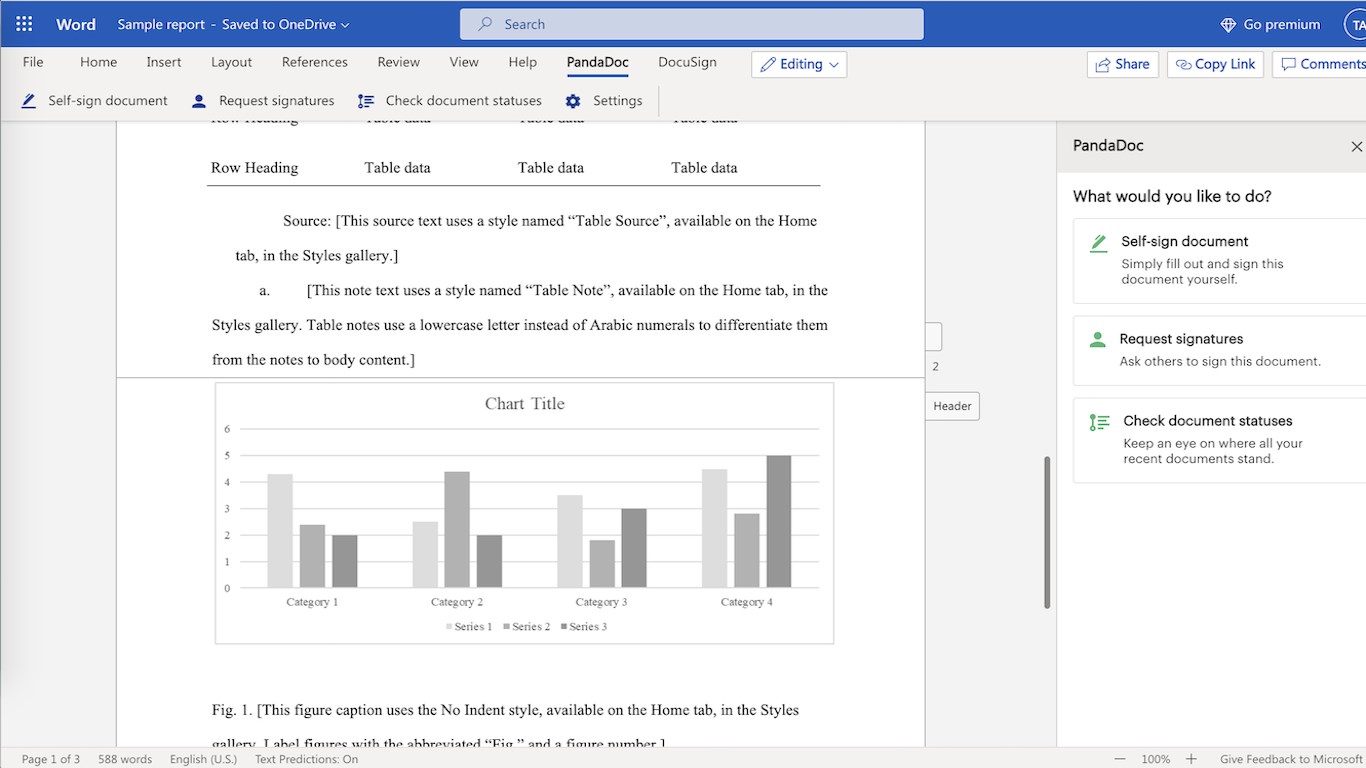Zoom out with the minus icon
Image resolution: width=1366 pixels, height=768 pixels.
(x=1120, y=759)
